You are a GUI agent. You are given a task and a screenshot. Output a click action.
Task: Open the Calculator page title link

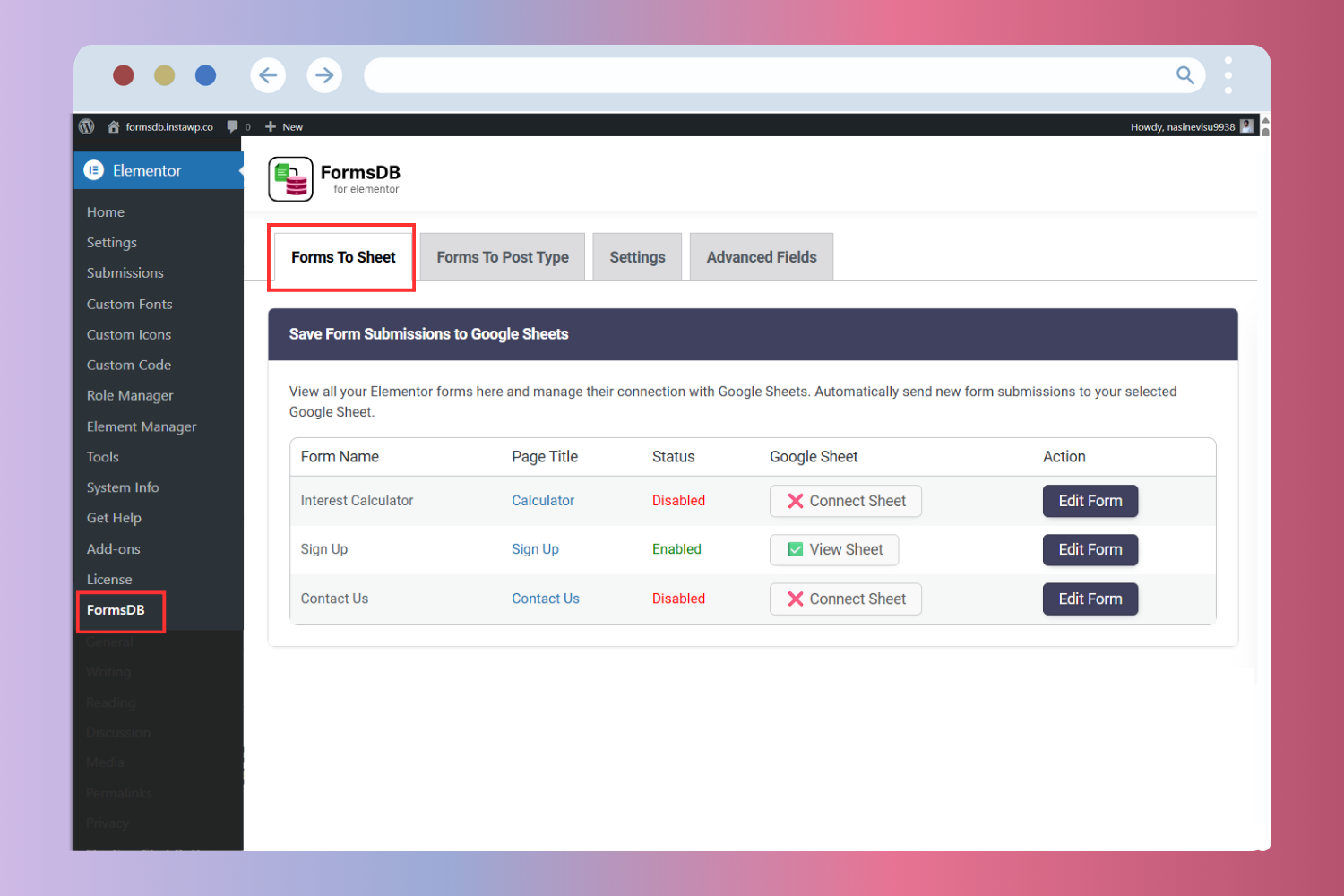[x=543, y=500]
